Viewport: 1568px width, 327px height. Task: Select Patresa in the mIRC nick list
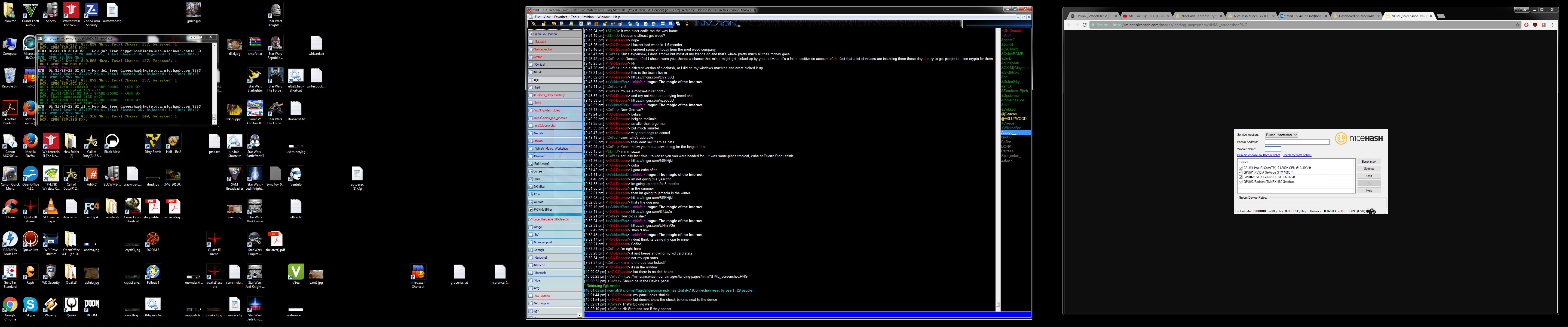[1007, 151]
